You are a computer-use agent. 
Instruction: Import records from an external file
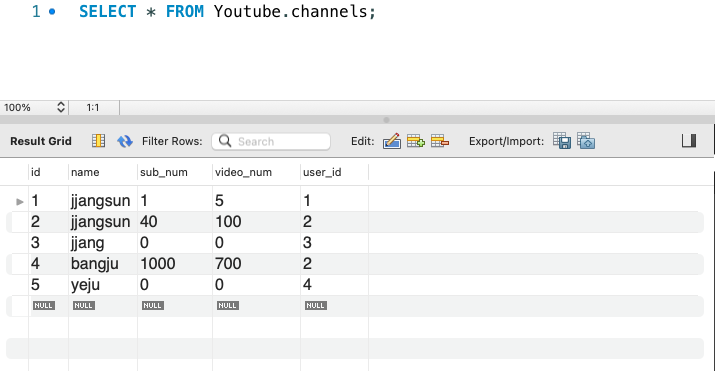(x=586, y=141)
